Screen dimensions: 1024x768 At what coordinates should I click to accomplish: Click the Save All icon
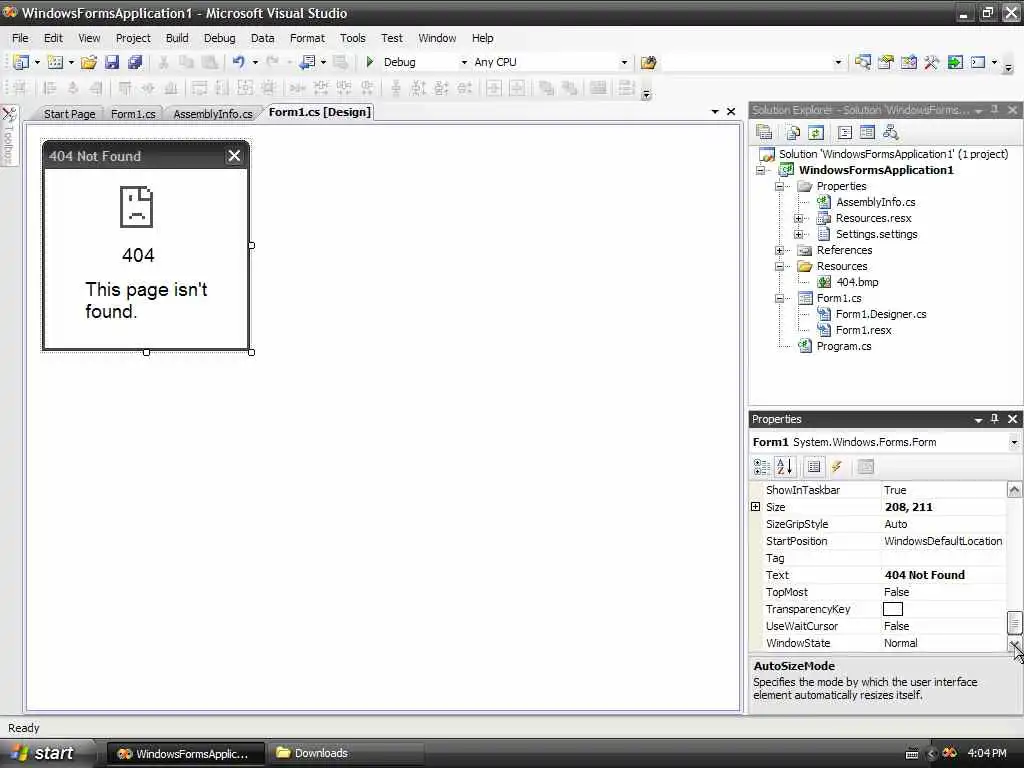tap(135, 62)
